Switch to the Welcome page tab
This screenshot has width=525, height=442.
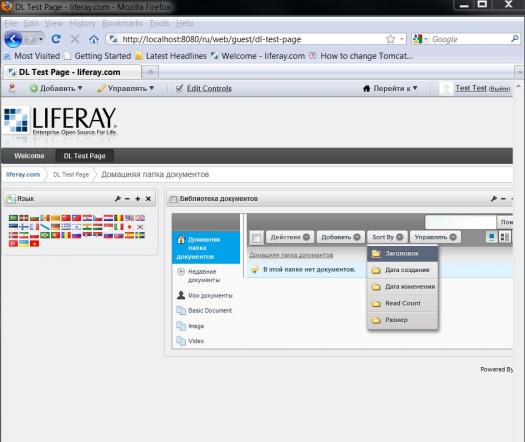pyautogui.click(x=29, y=156)
